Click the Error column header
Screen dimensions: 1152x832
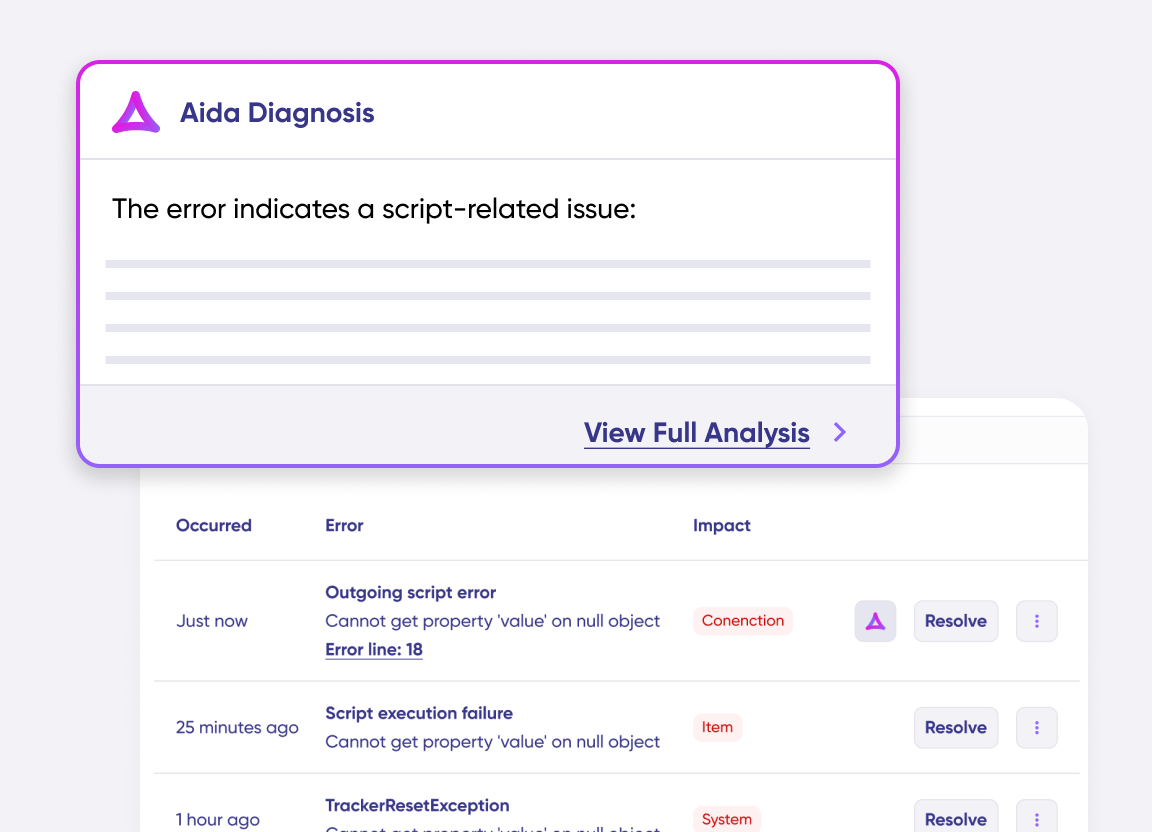[344, 525]
